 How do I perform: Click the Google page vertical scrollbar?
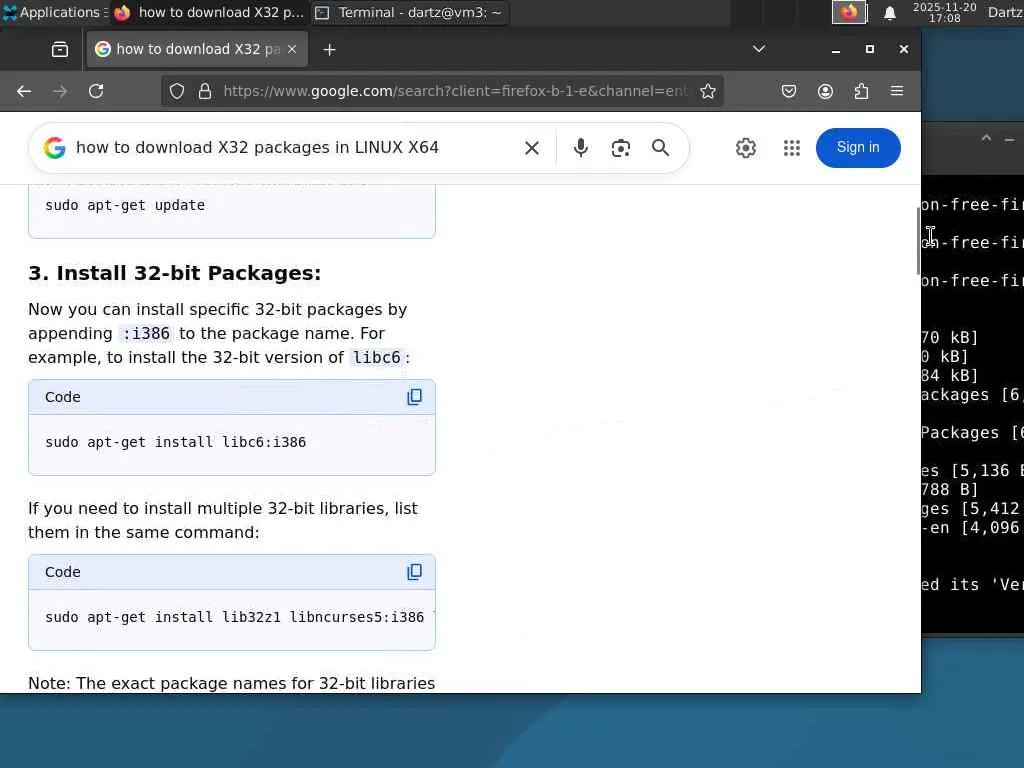pyautogui.click(x=918, y=242)
